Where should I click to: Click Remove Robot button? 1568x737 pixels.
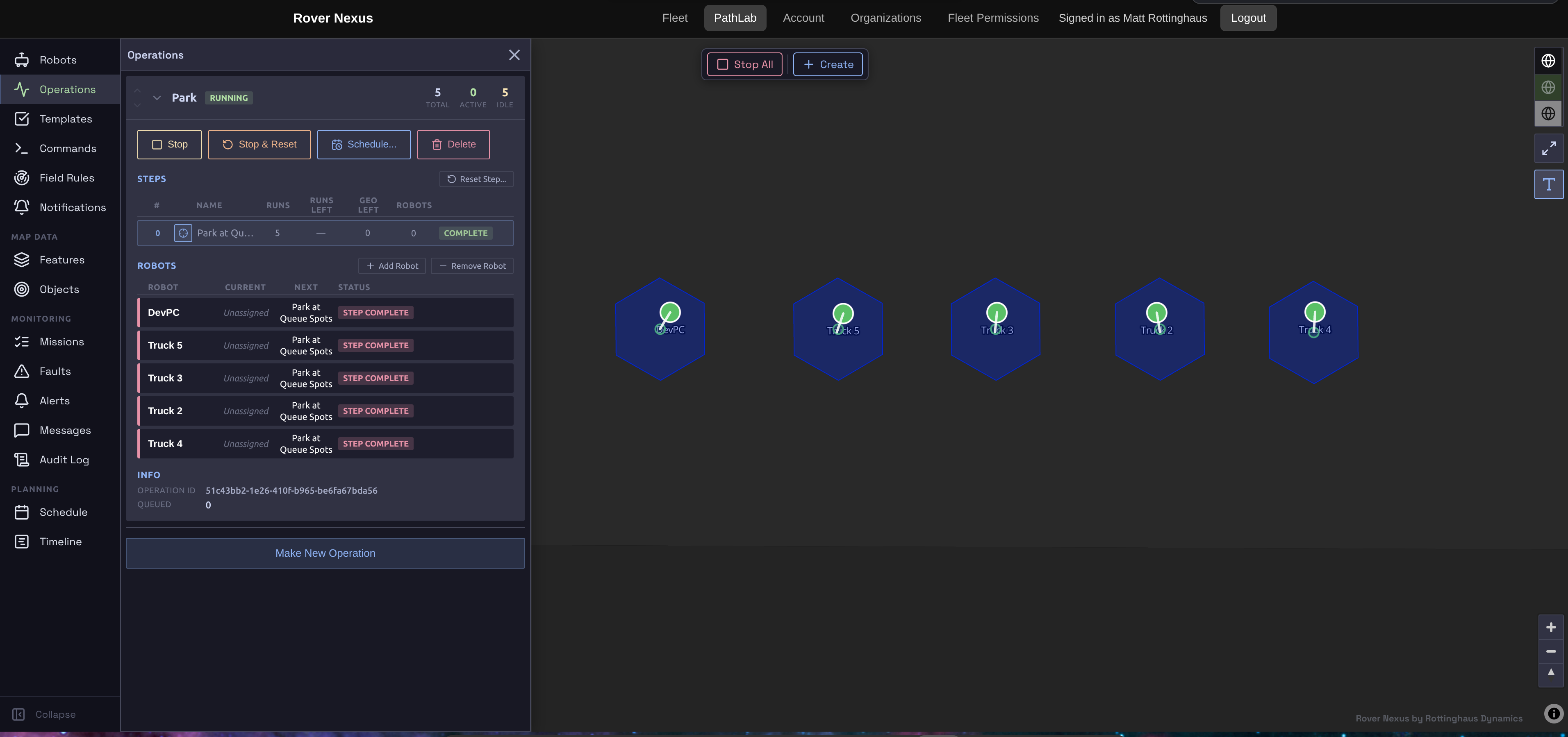pyautogui.click(x=472, y=266)
